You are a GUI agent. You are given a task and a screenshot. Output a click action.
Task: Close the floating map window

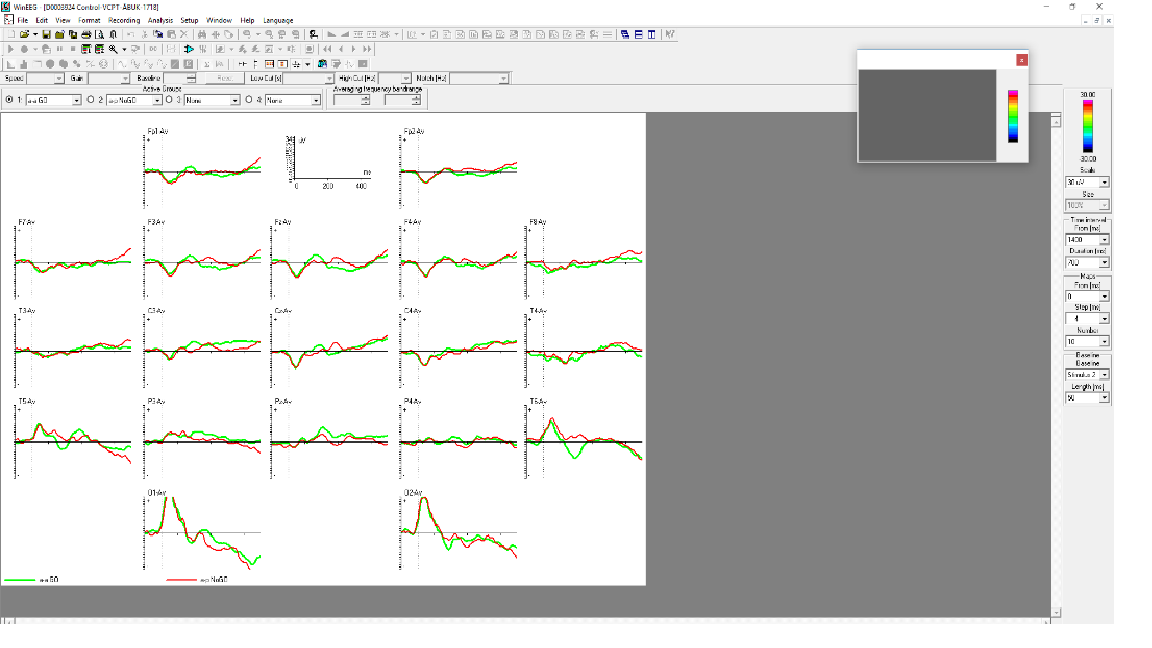1021,60
